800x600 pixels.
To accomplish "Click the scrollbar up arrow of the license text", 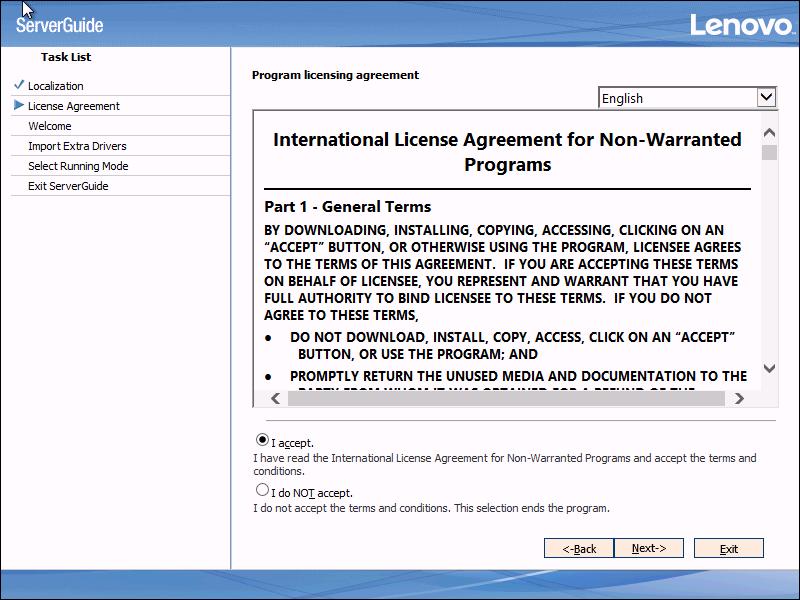I will 769,130.
